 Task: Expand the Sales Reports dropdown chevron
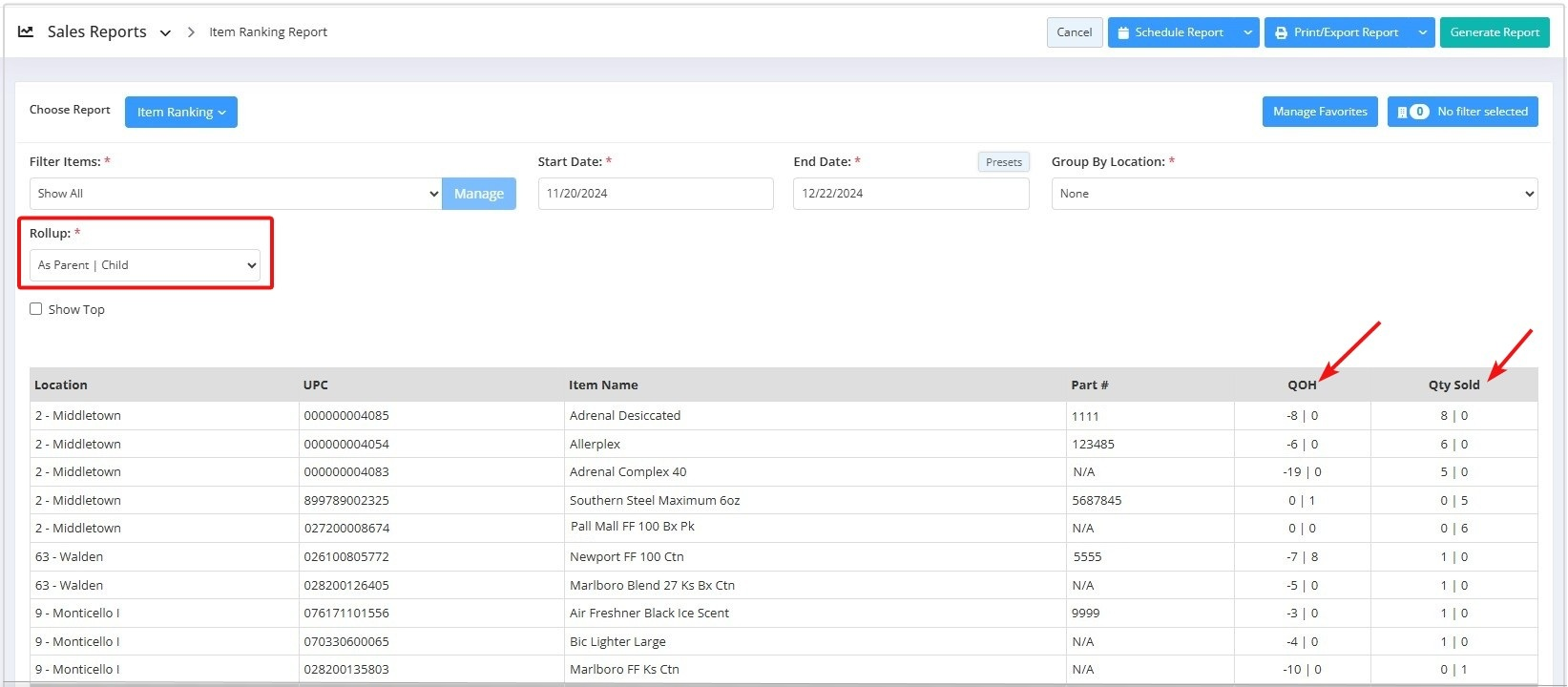coord(165,32)
